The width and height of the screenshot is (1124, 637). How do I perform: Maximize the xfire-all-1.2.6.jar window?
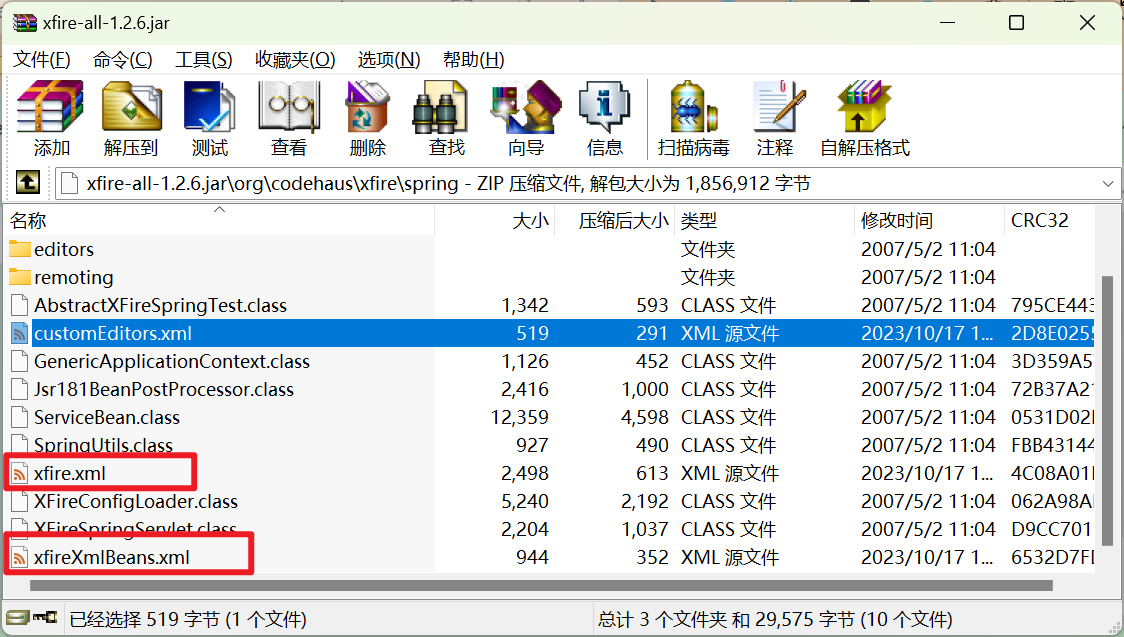click(x=1016, y=23)
